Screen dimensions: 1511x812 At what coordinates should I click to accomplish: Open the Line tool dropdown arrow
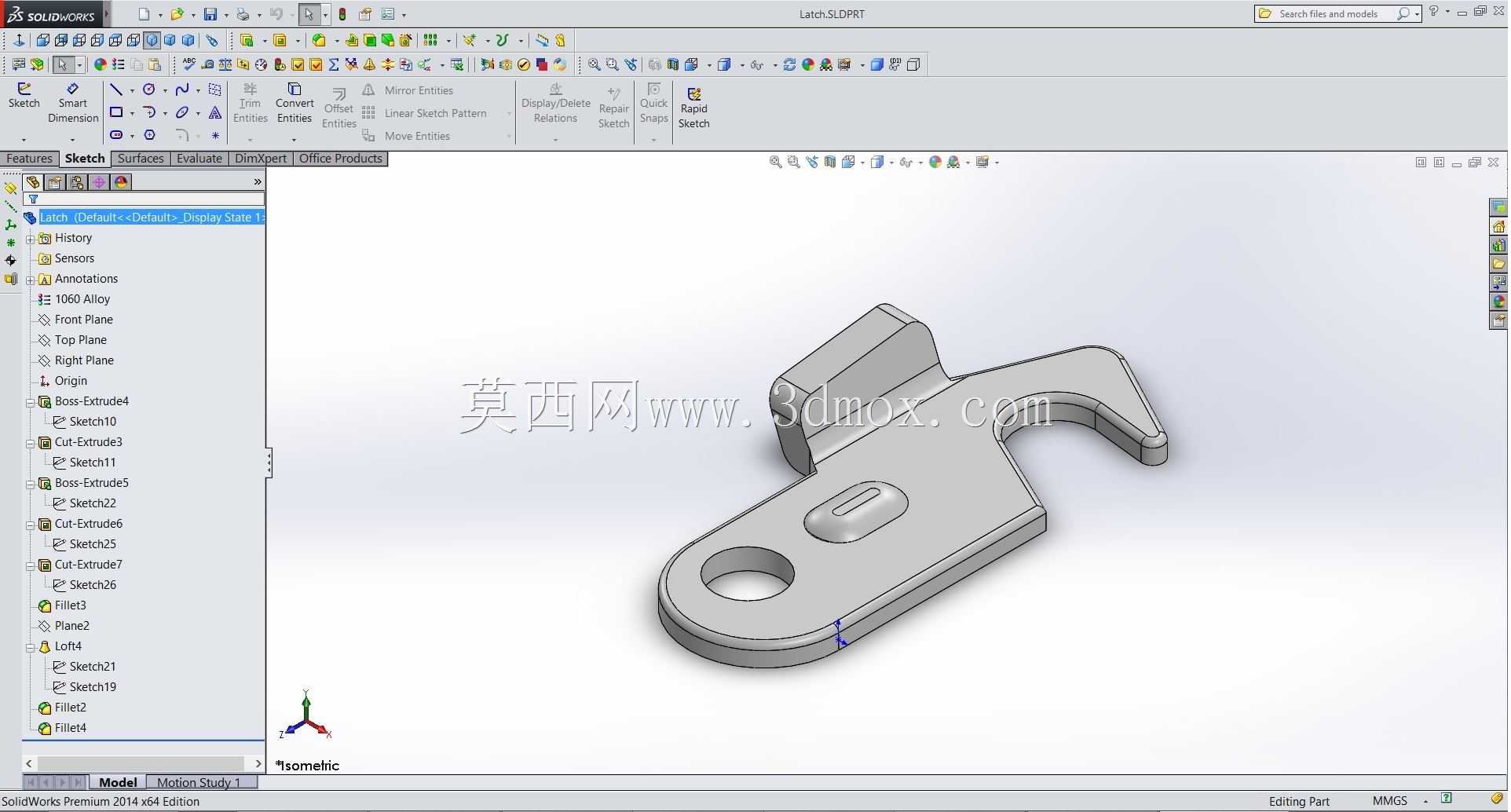[x=131, y=90]
